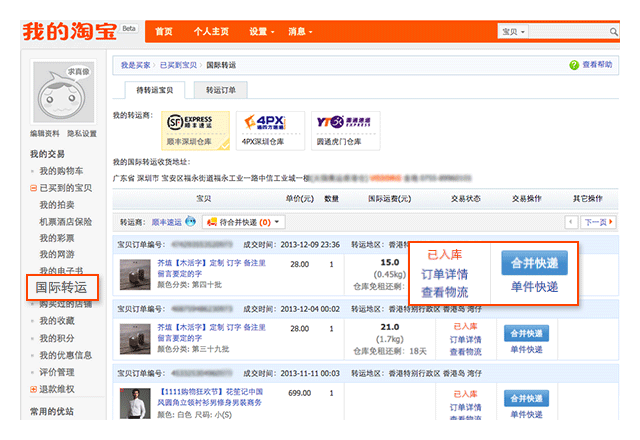Open the 第四十批 芥填【木活字】 item title
This screenshot has height=440, width=640.
point(211,268)
